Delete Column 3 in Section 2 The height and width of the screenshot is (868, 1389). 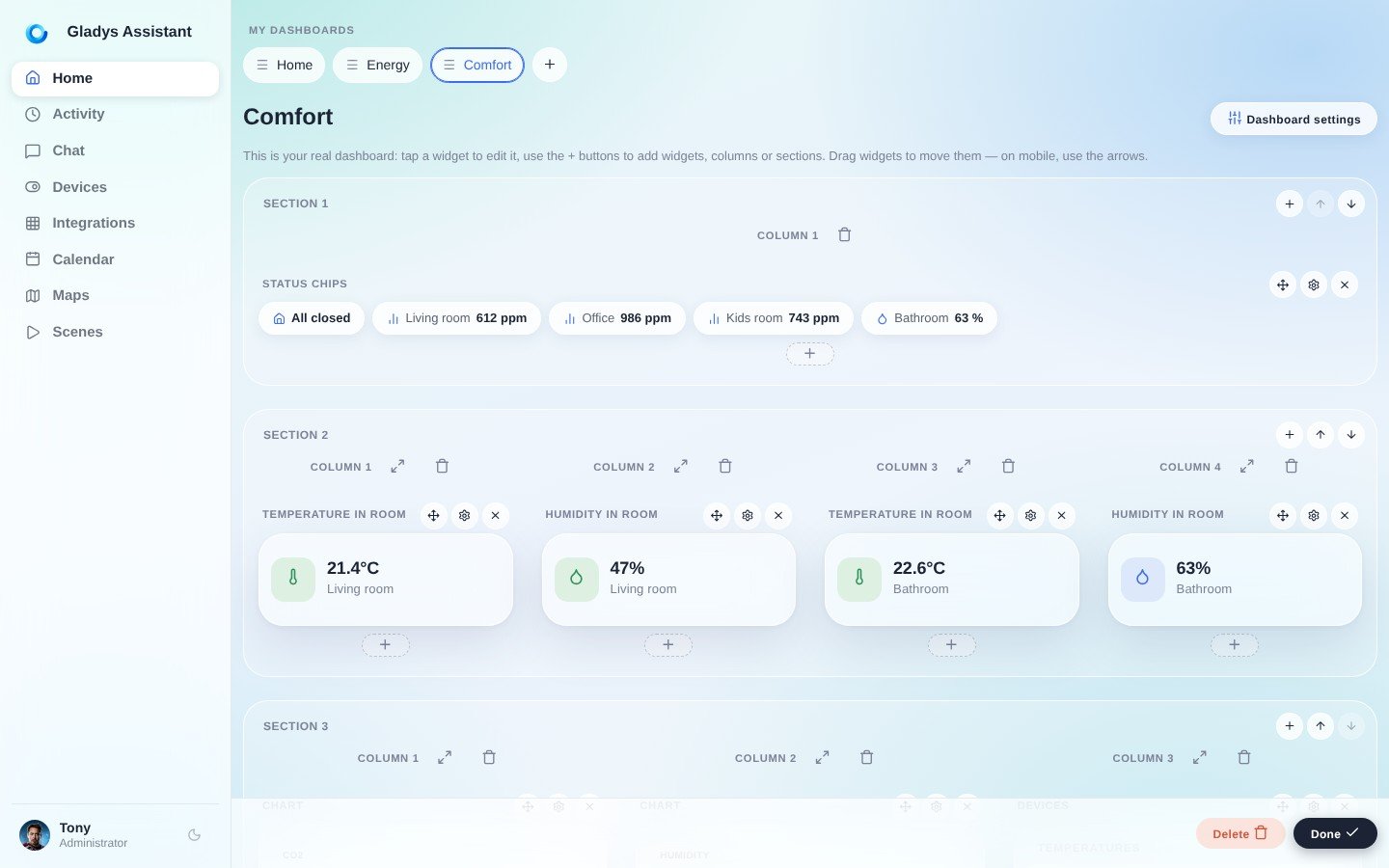[1008, 466]
